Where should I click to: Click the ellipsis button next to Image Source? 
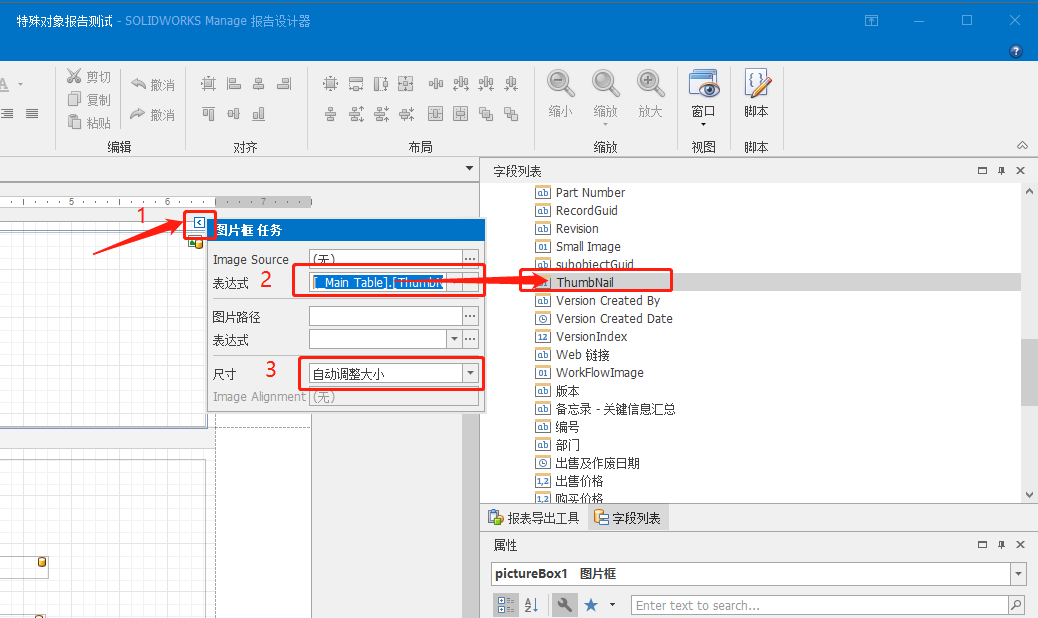click(470, 259)
